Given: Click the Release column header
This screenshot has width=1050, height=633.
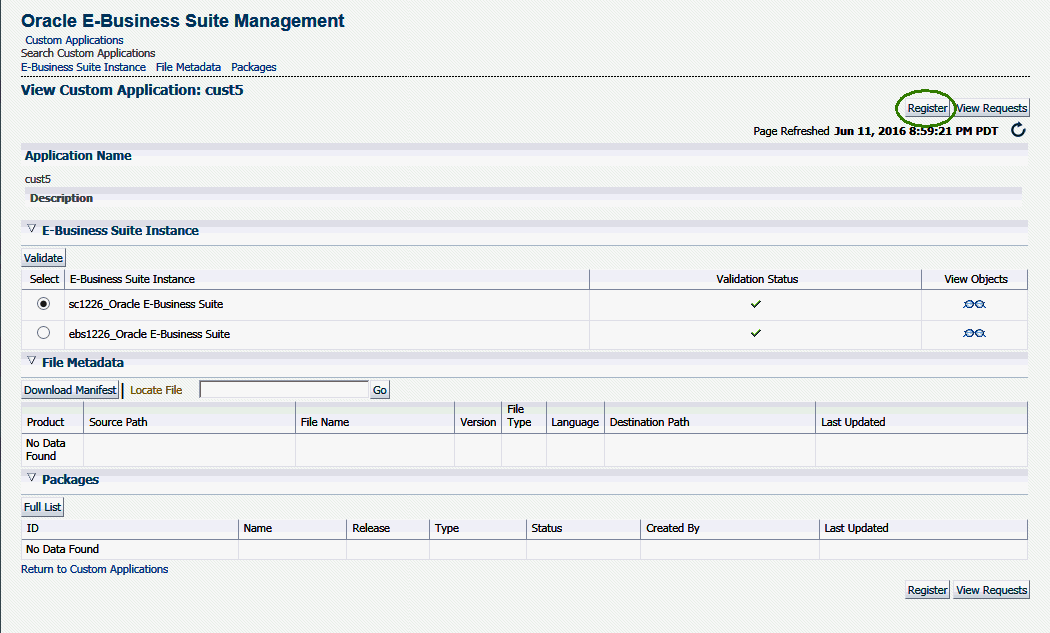Looking at the screenshot, I should click(371, 528).
